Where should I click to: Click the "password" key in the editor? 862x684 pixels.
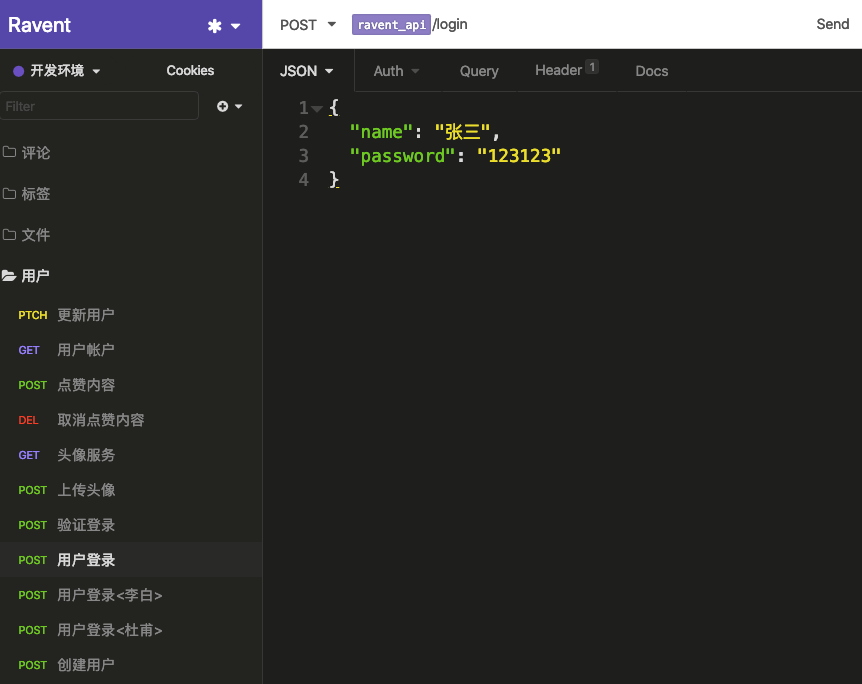pyautogui.click(x=402, y=156)
